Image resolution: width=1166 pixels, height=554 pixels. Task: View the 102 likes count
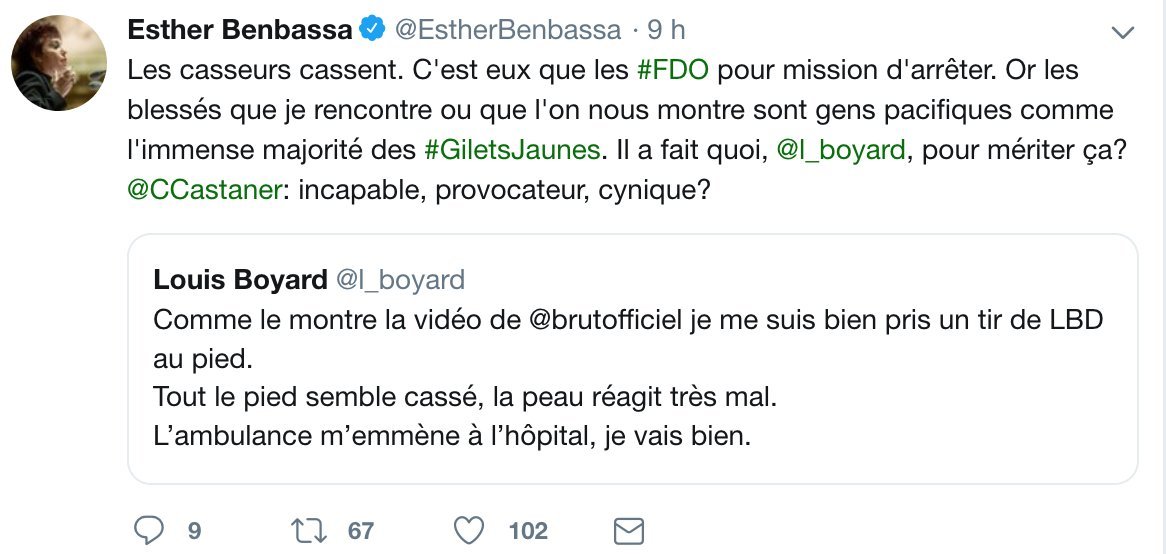tap(528, 530)
